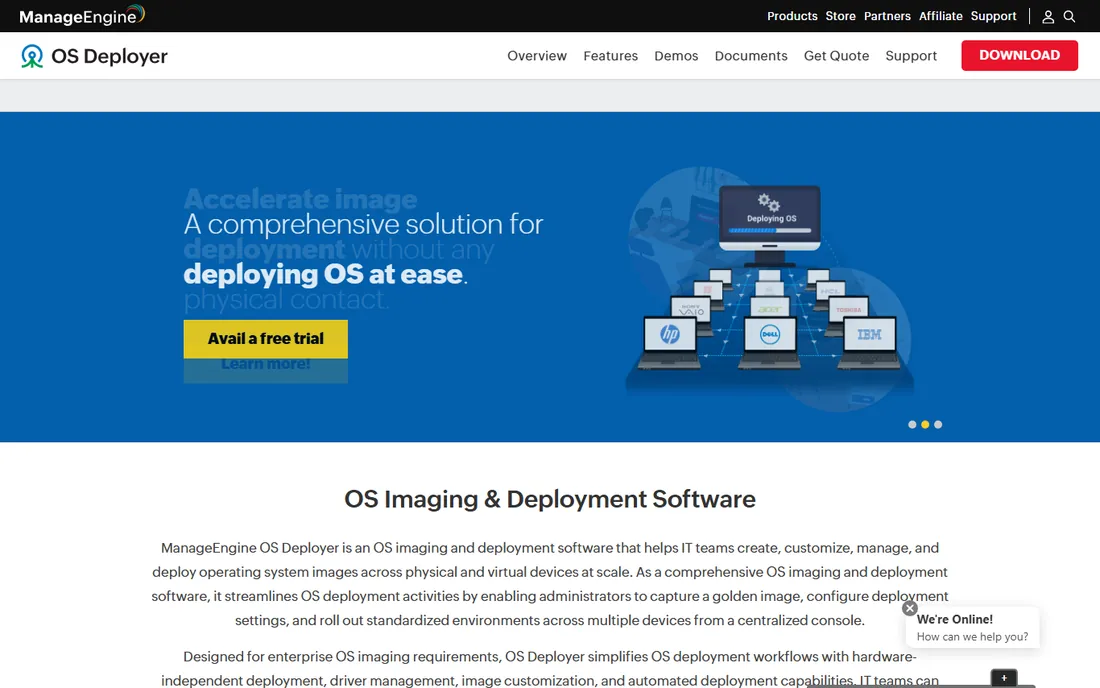This screenshot has height=688, width=1100.
Task: Open Store in top bar
Action: coord(840,16)
